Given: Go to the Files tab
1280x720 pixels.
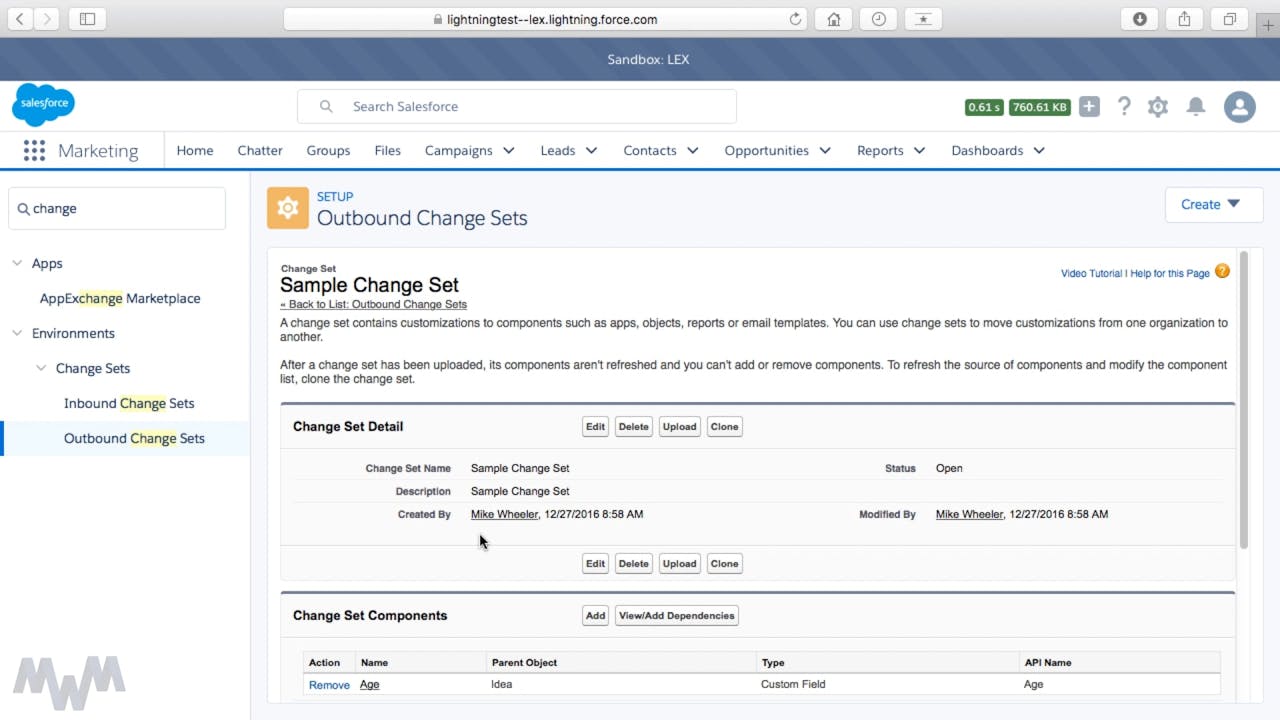Looking at the screenshot, I should 387,150.
